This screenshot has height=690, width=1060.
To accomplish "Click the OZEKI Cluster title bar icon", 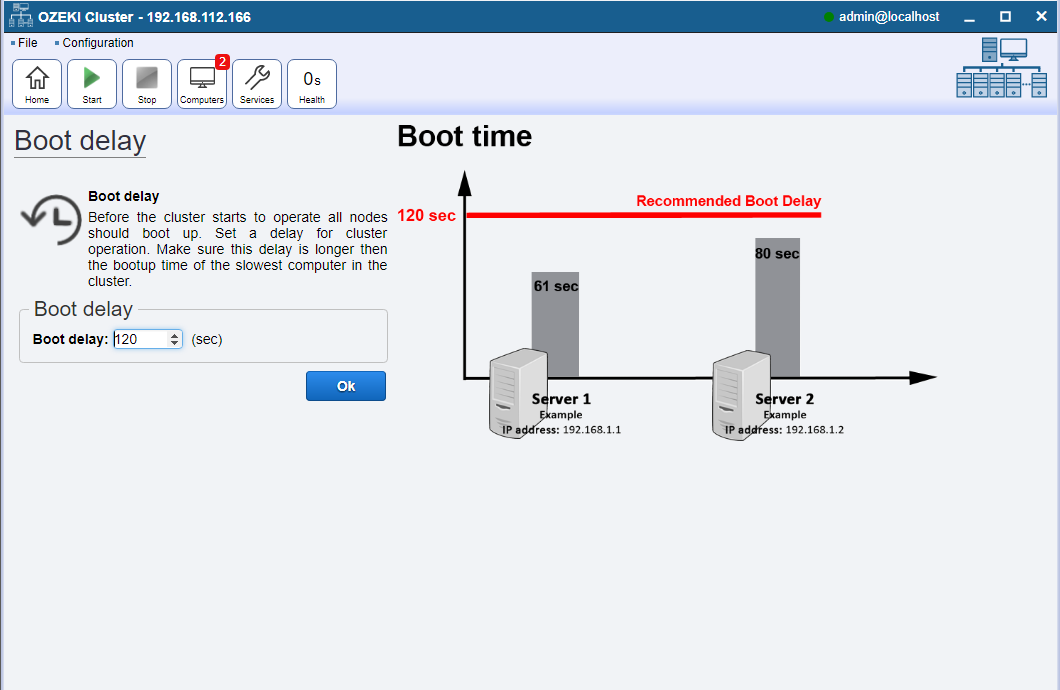I will coord(20,16).
